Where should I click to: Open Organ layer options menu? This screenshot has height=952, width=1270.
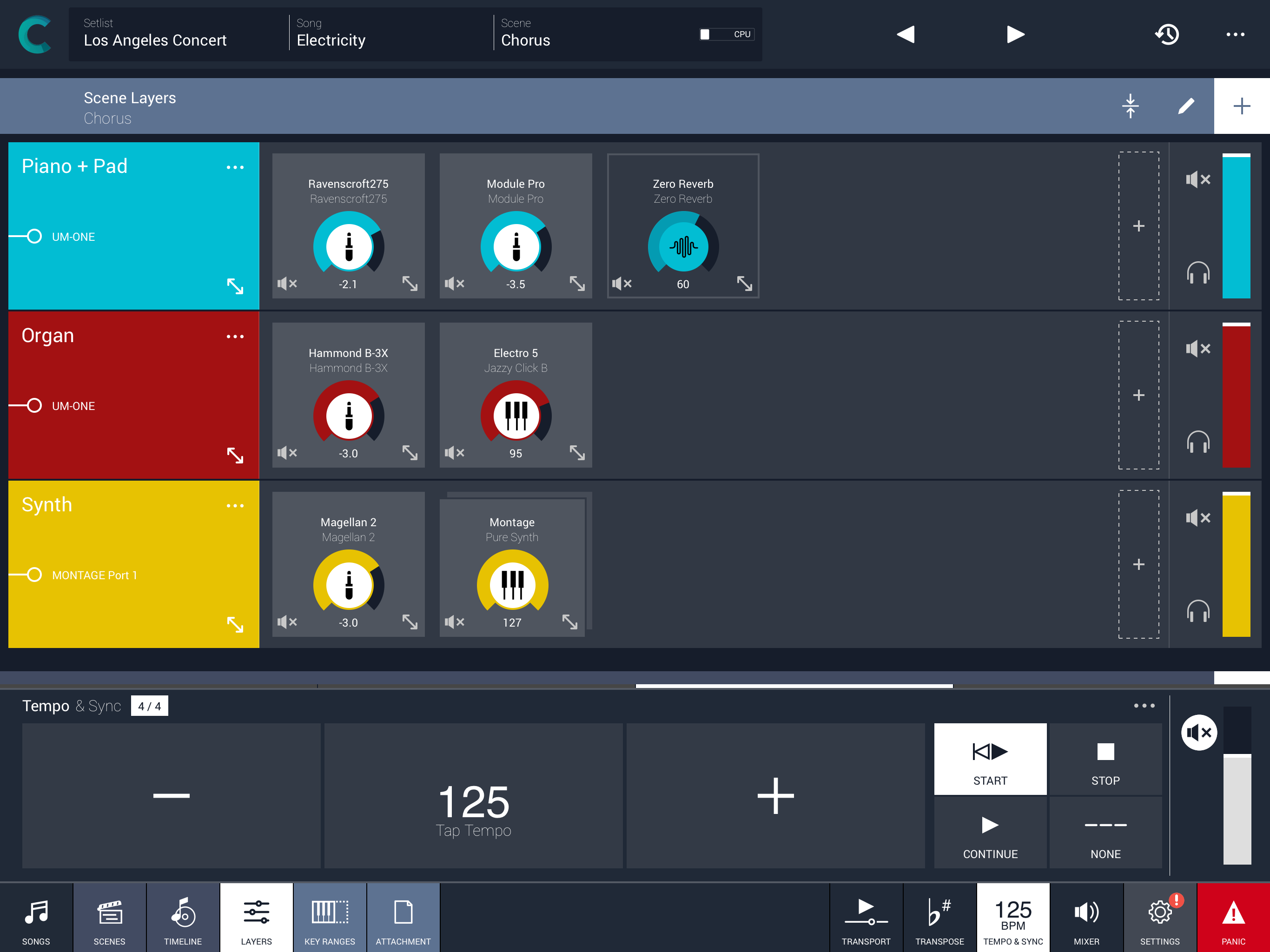coord(235,337)
